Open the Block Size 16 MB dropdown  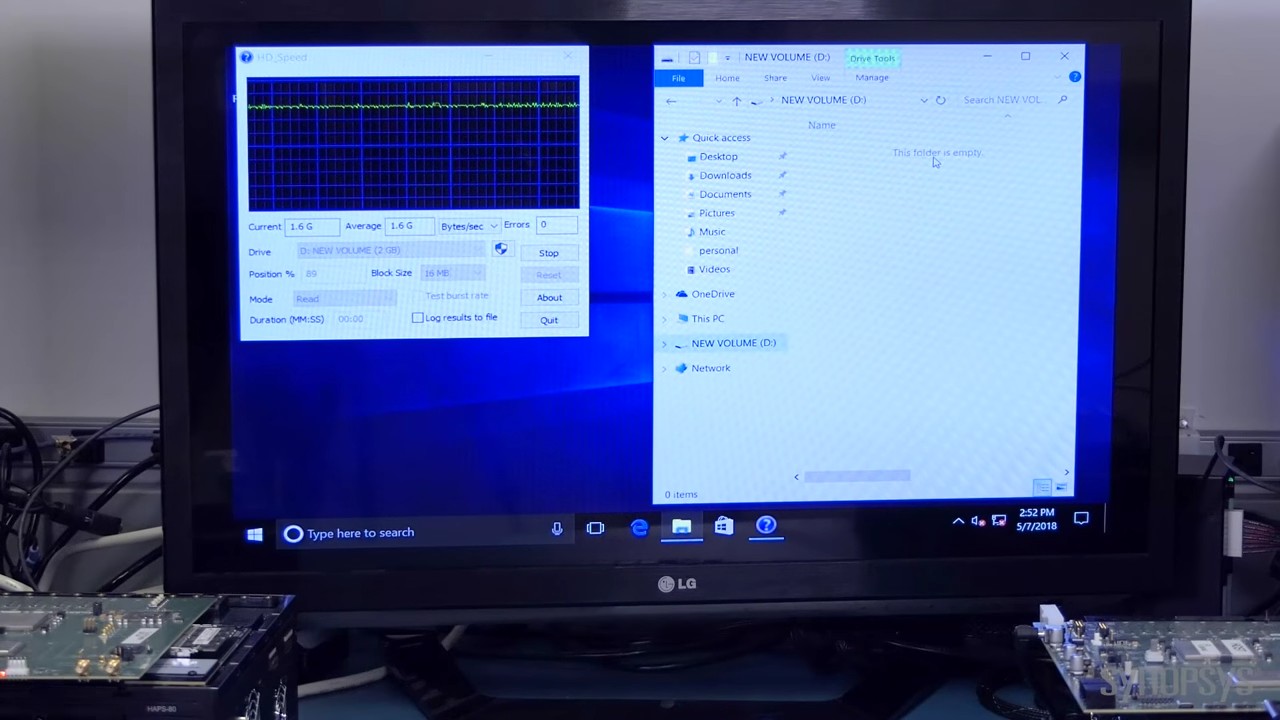453,273
